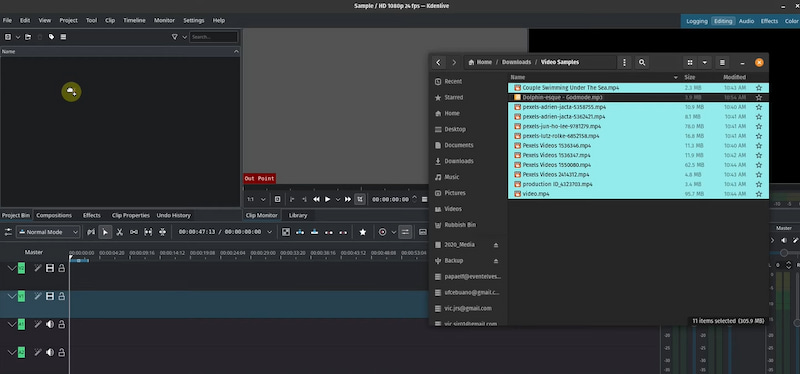This screenshot has width=800, height=374.
Task: Rewind the clip monitor playback
Action: point(316,200)
